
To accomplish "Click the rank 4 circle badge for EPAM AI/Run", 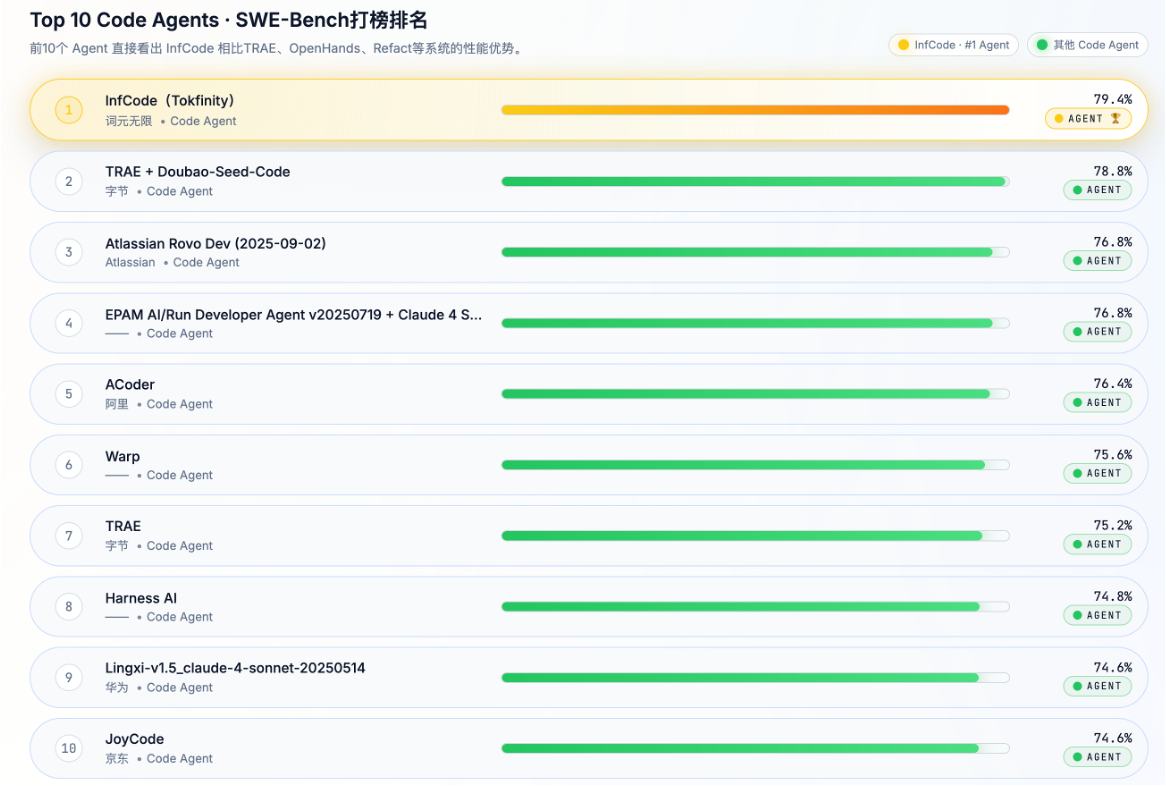I will point(68,323).
